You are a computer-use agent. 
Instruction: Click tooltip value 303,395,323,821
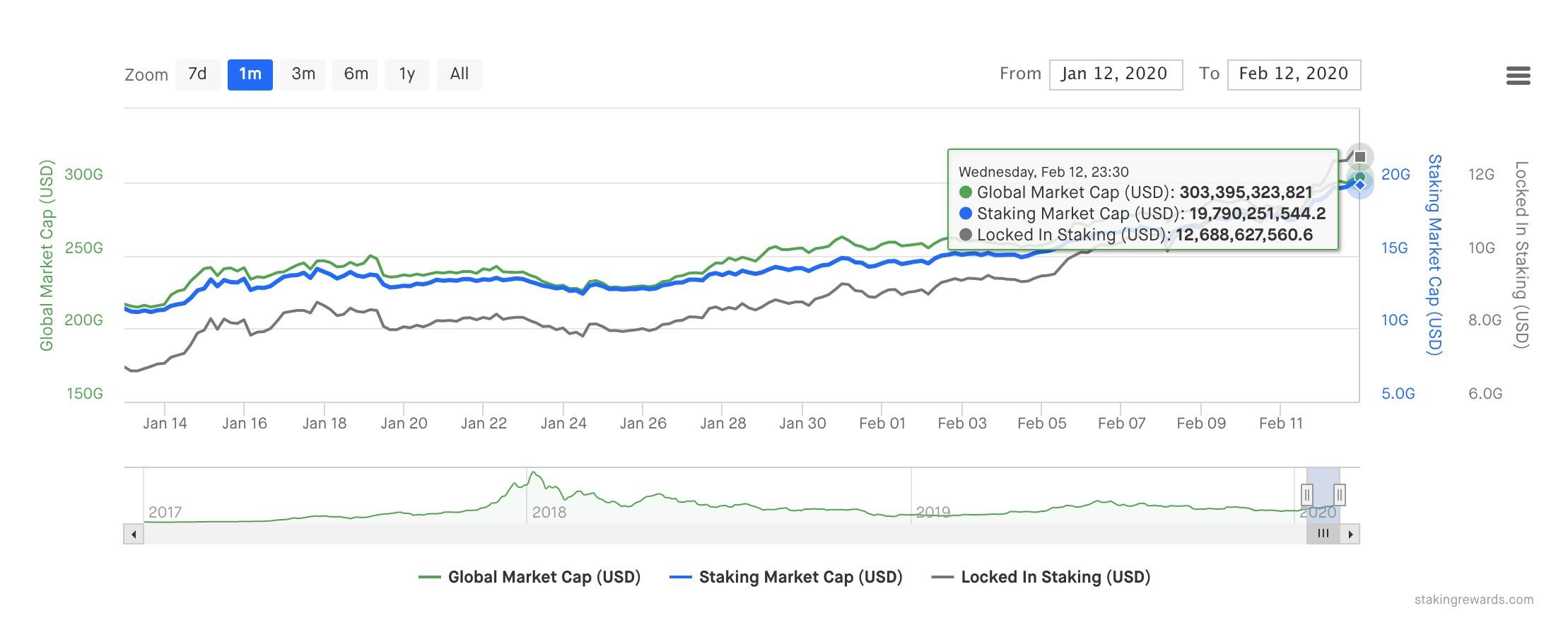coord(1246,192)
